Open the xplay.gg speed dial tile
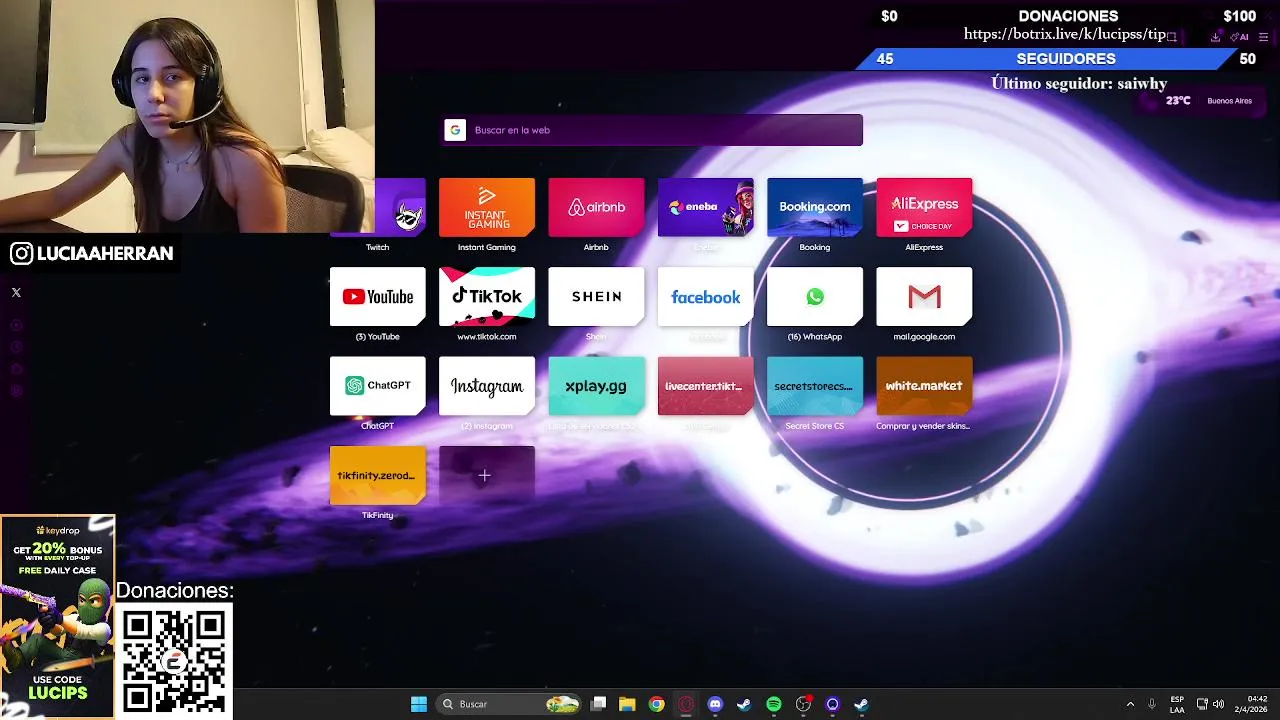This screenshot has height=720, width=1280. pyautogui.click(x=596, y=386)
